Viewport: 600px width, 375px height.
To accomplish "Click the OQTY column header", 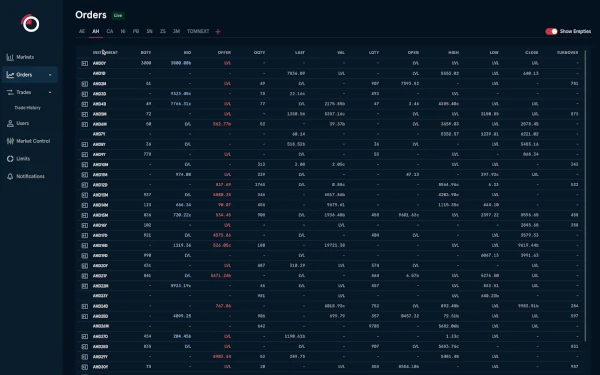I will (x=259, y=52).
